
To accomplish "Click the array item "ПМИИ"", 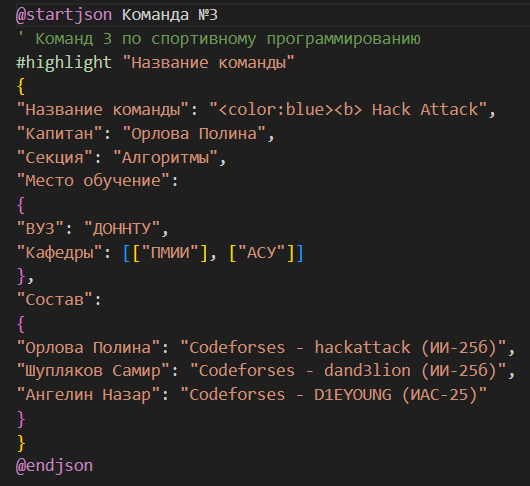I will pos(170,252).
